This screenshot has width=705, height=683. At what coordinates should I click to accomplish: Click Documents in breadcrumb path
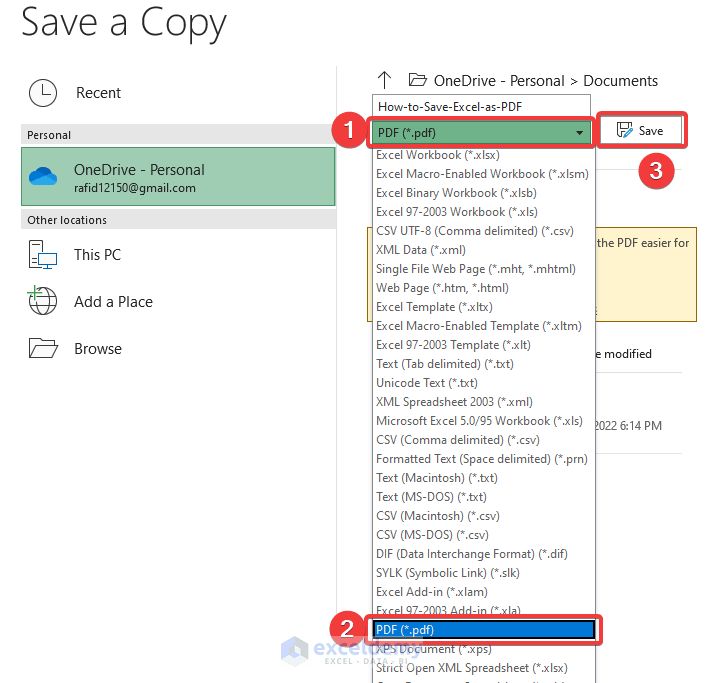click(620, 80)
